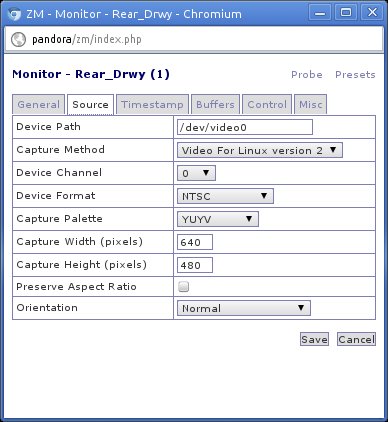Minimize the Chromium window
388x422 pixels.
320,13
